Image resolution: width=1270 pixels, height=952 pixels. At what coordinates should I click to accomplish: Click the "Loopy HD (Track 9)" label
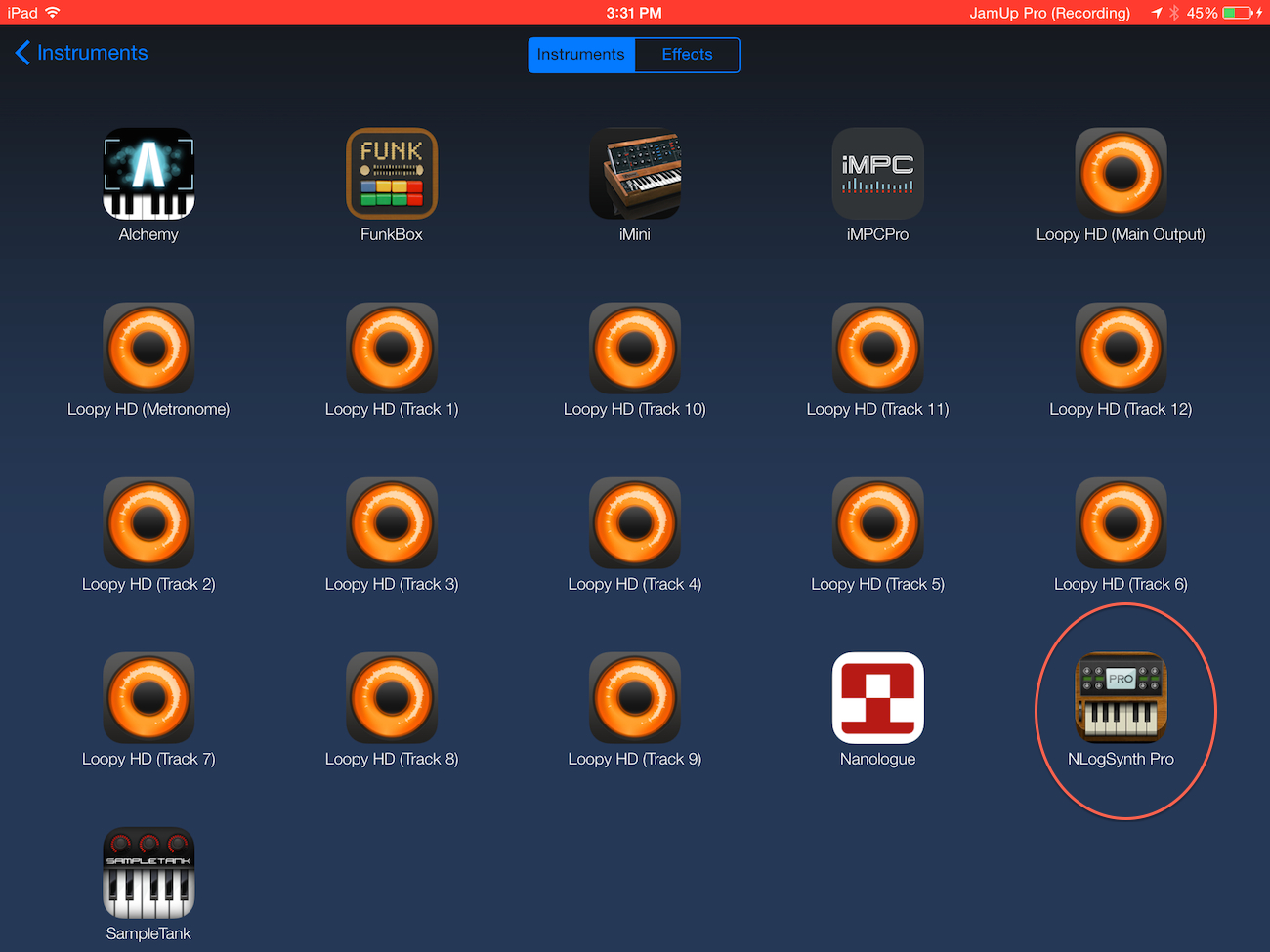(x=635, y=759)
